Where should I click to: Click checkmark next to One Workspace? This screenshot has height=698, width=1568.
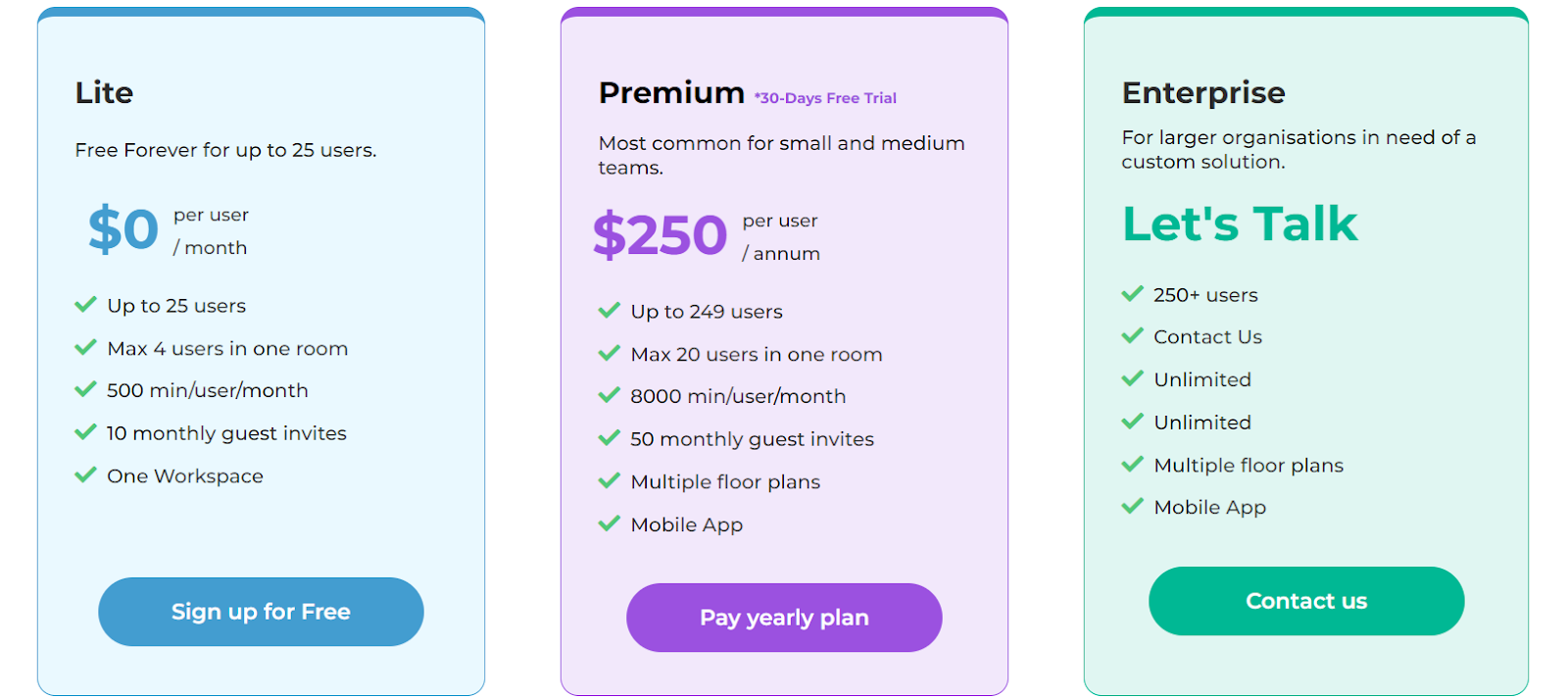tap(86, 475)
